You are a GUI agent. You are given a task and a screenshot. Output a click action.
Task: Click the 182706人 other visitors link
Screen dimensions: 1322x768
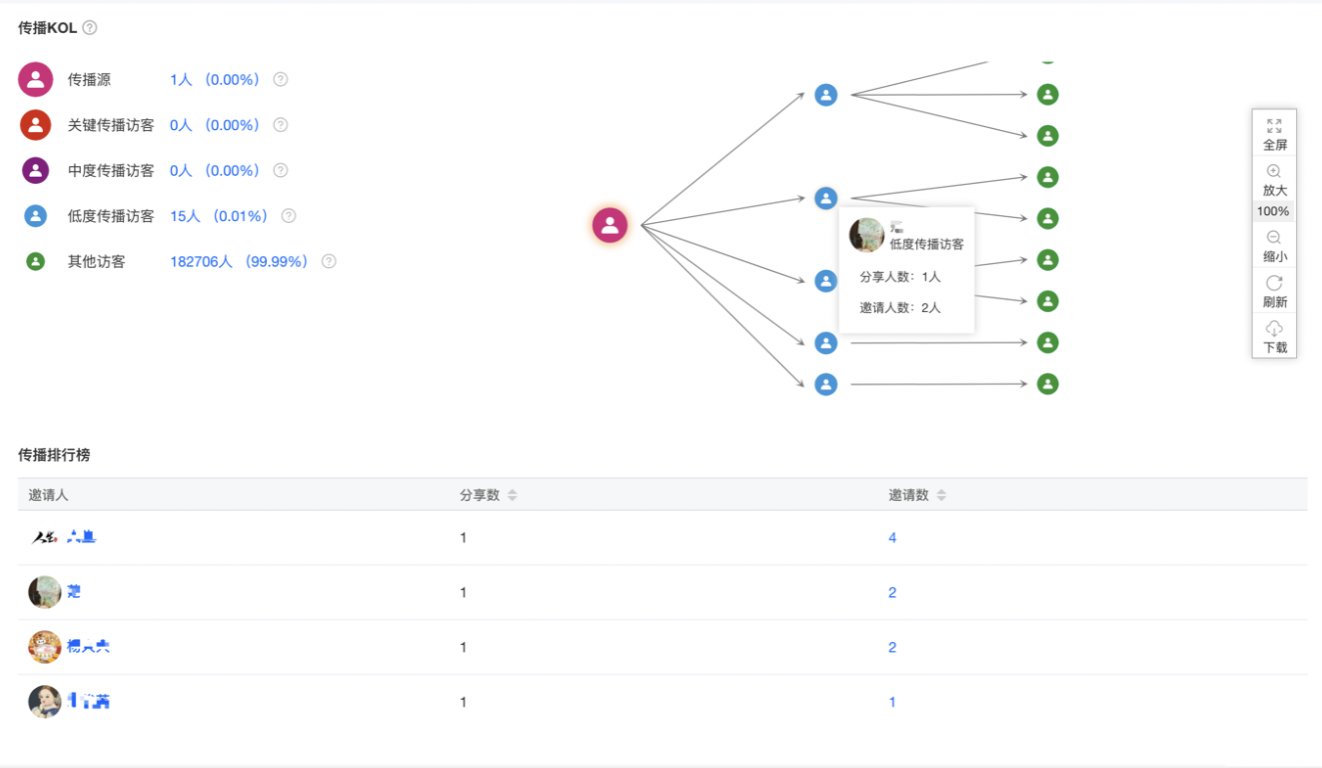pyautogui.click(x=201, y=261)
